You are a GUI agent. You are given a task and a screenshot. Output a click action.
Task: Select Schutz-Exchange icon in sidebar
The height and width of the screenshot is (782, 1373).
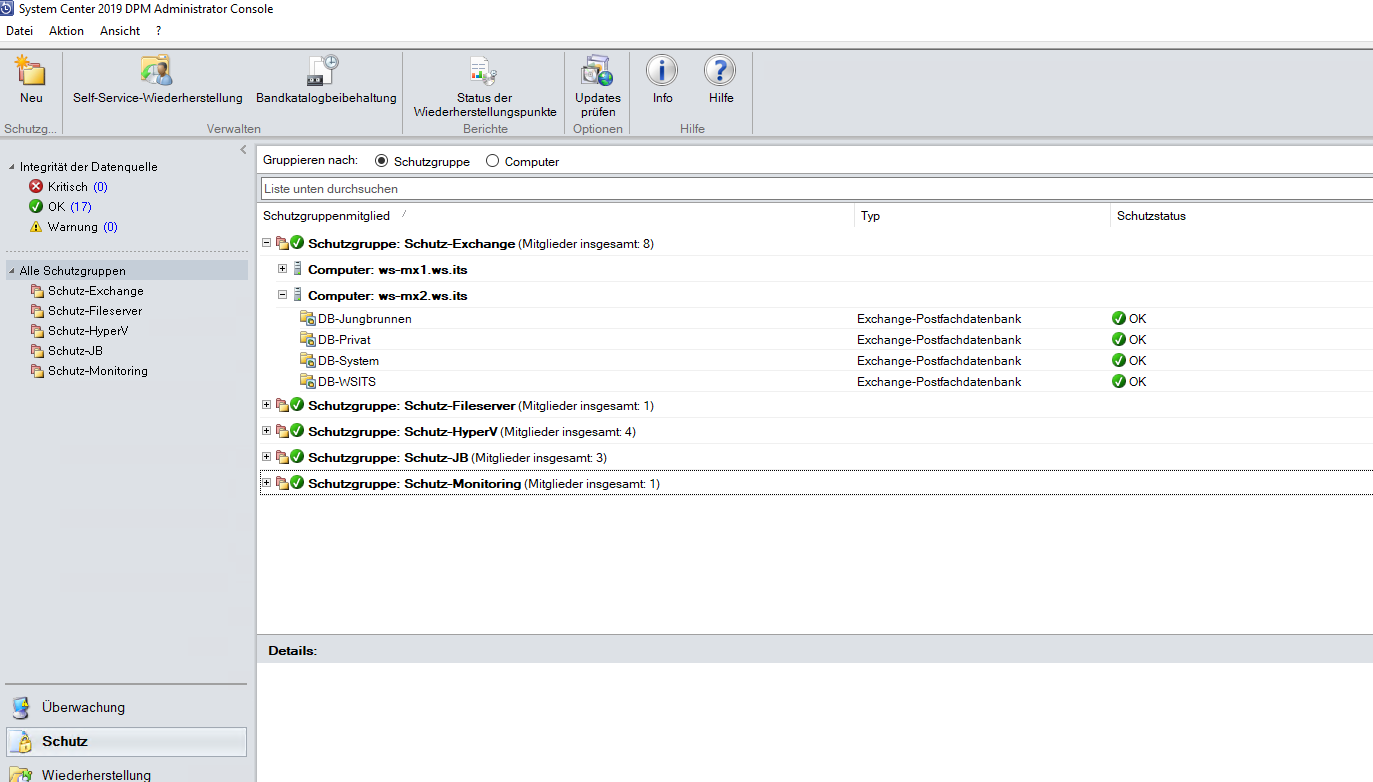38,291
